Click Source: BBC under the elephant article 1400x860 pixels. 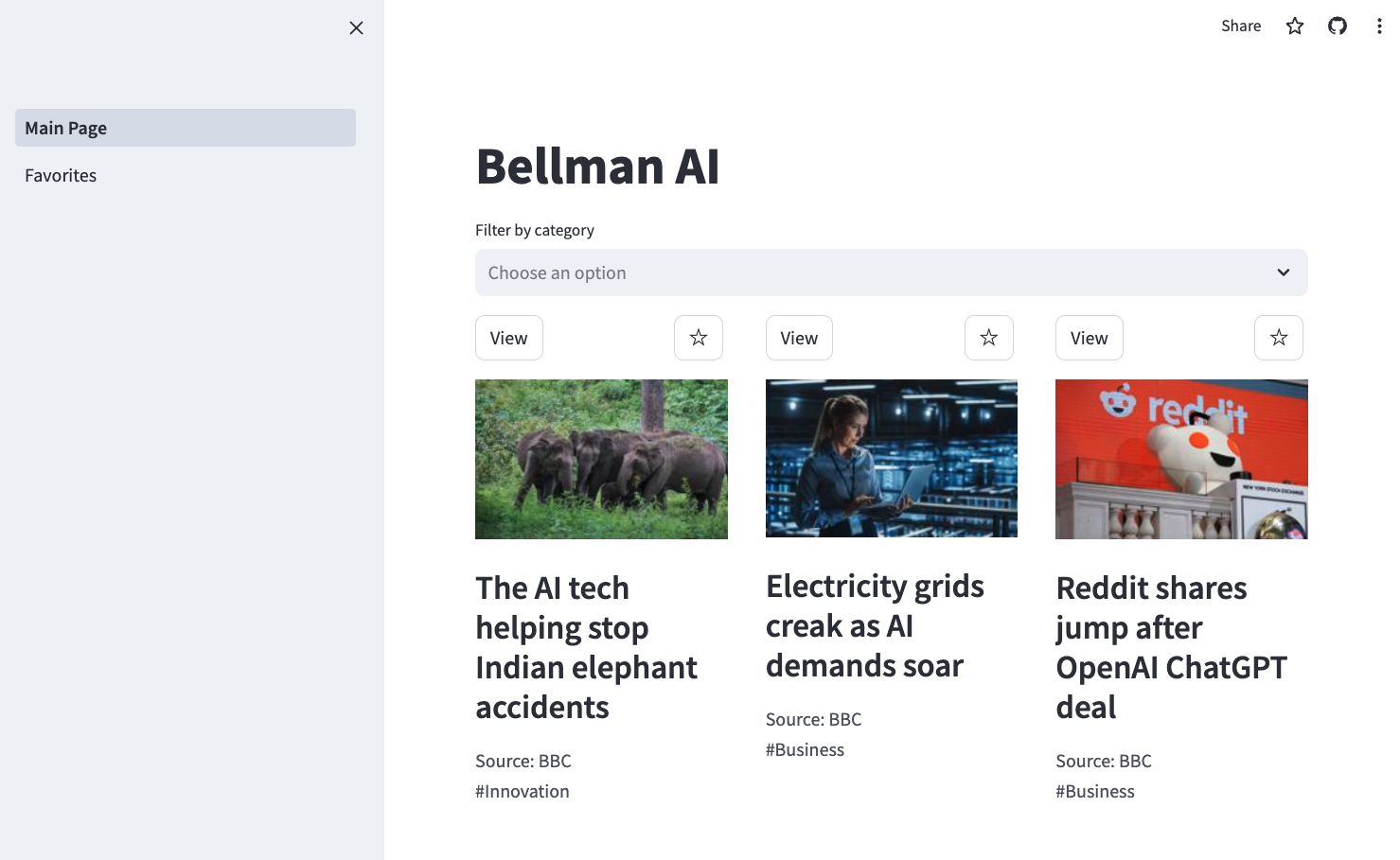[x=523, y=762]
